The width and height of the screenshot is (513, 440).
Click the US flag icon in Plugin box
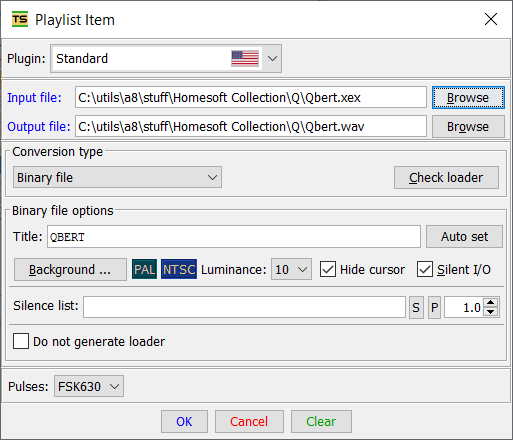click(245, 59)
